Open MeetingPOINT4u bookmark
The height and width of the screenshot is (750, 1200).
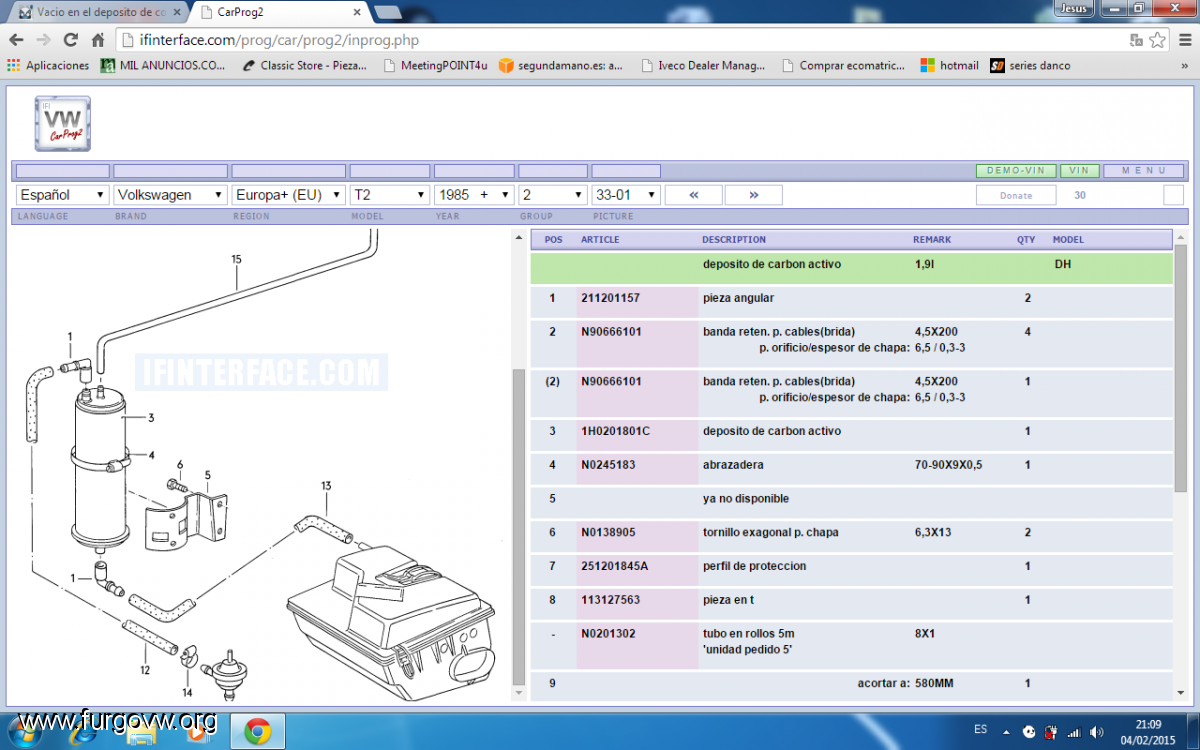[x=434, y=66]
